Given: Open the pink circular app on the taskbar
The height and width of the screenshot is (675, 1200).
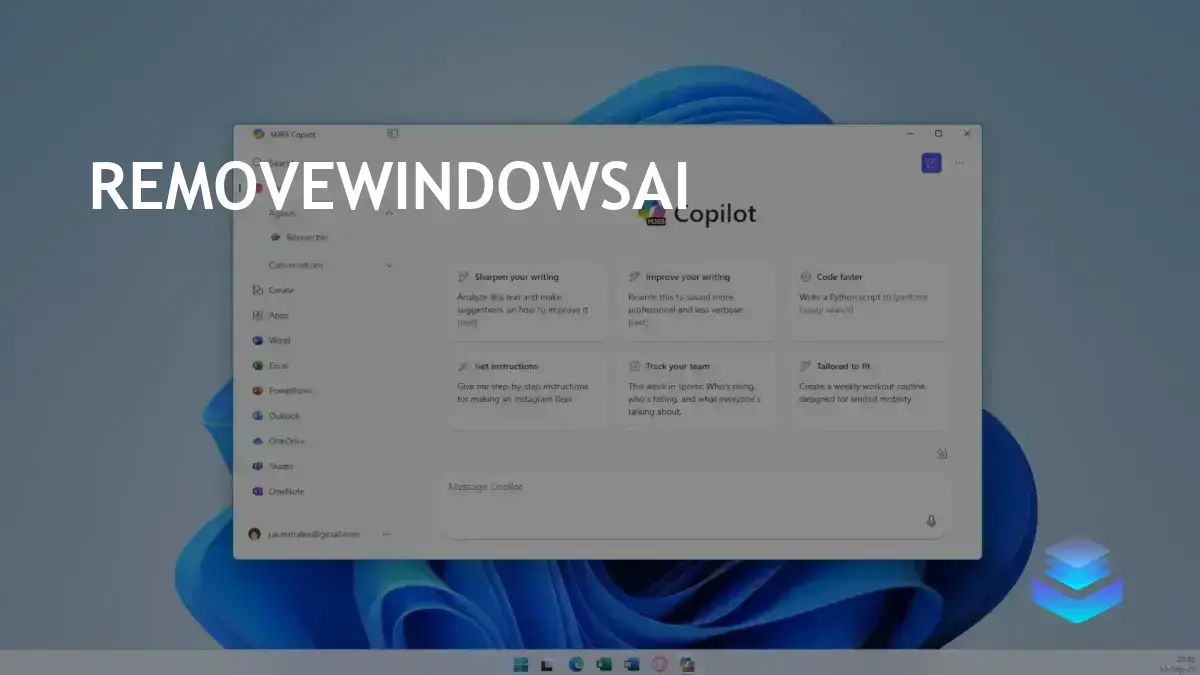Looking at the screenshot, I should coord(659,664).
